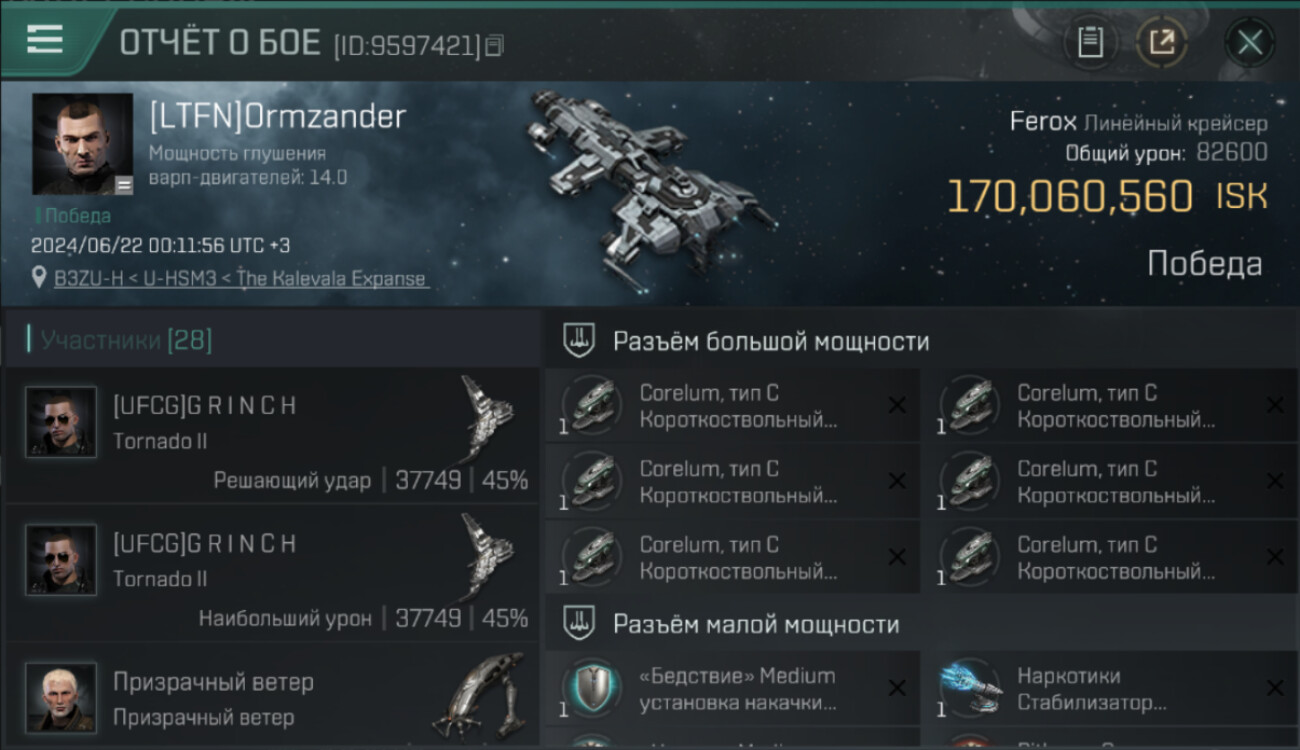This screenshot has width=1300, height=750.
Task: Click the X next to «Бедствие» Medium
Action: tap(897, 688)
